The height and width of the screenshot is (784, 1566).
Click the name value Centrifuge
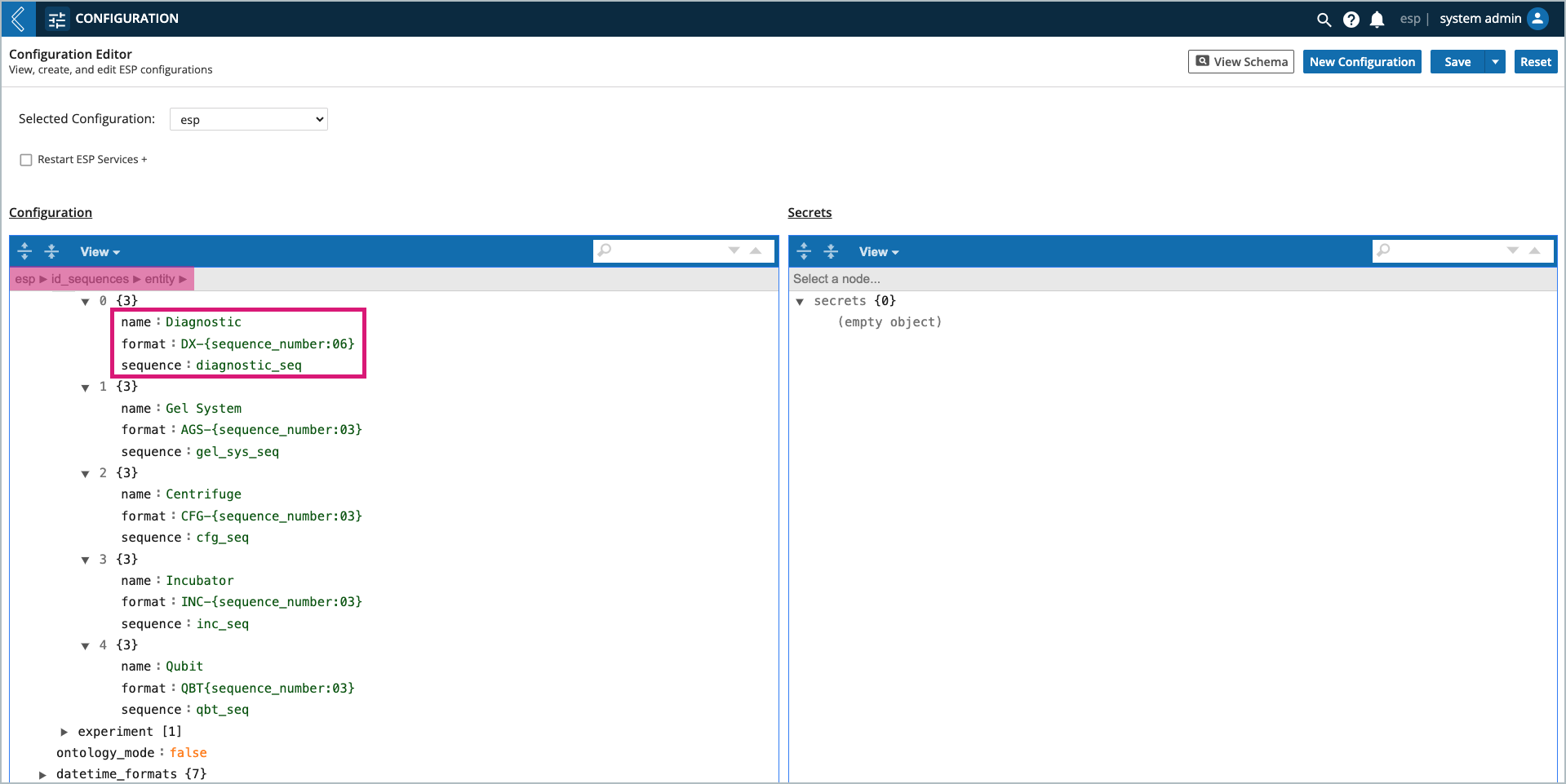click(203, 494)
